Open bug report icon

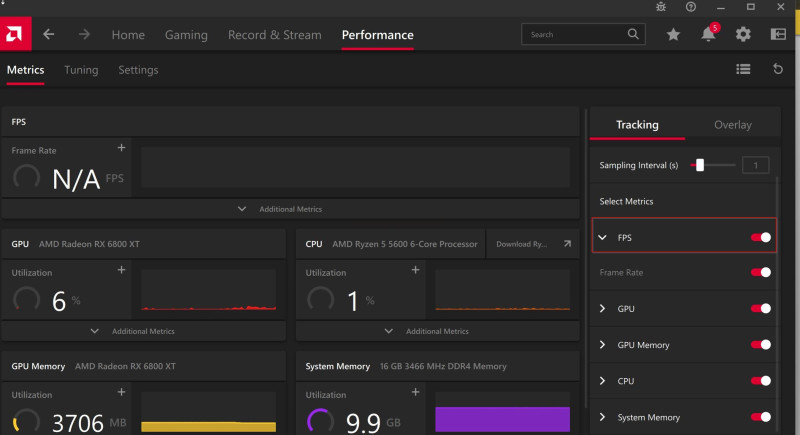coord(661,7)
